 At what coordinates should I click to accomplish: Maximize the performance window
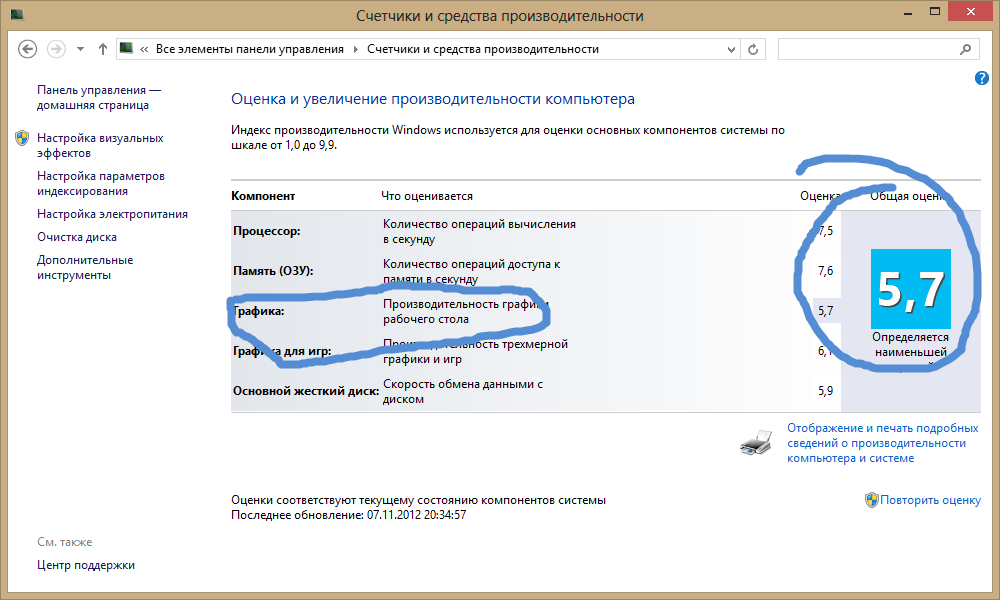point(935,12)
